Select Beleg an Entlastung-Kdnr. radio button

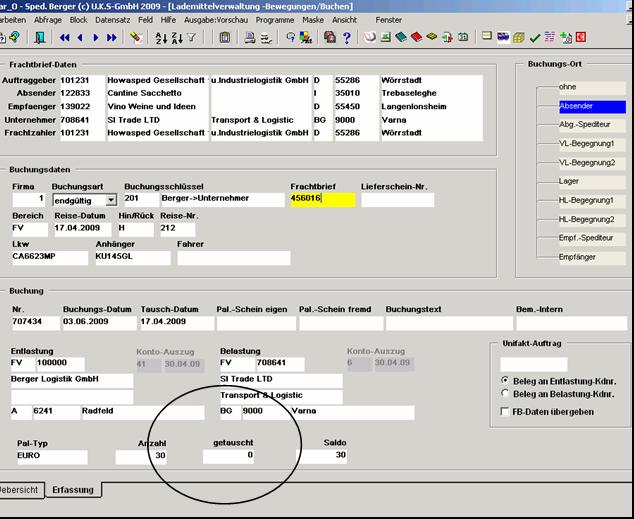click(x=505, y=380)
